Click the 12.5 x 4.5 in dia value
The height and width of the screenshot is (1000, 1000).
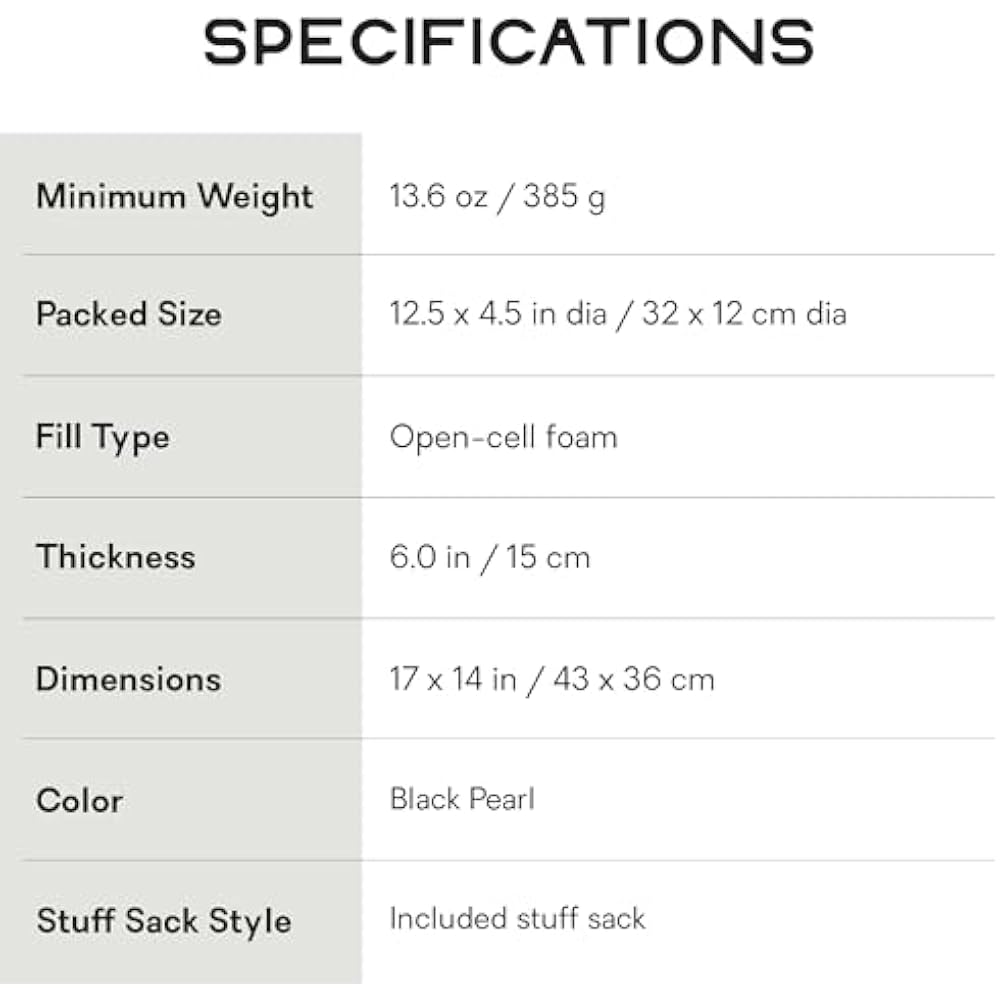tap(498, 314)
